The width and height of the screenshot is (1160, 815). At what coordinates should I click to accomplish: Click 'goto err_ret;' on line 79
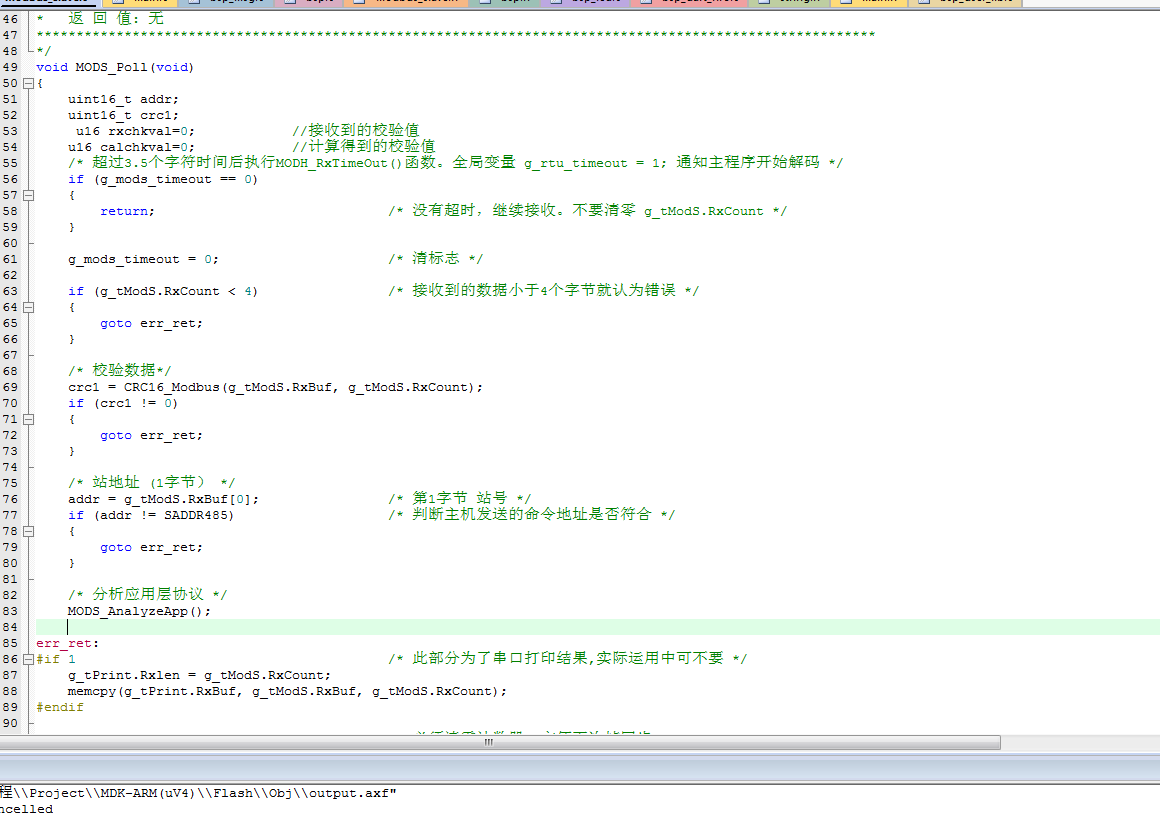tap(151, 547)
